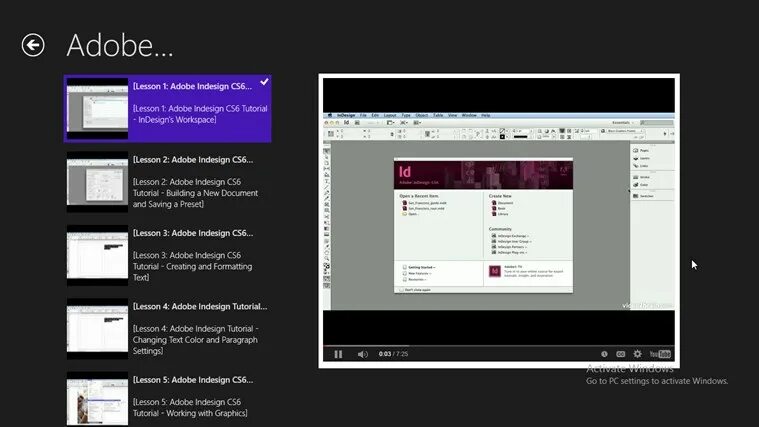Click description 'Creating and Formatting Text'

[x=193, y=266]
